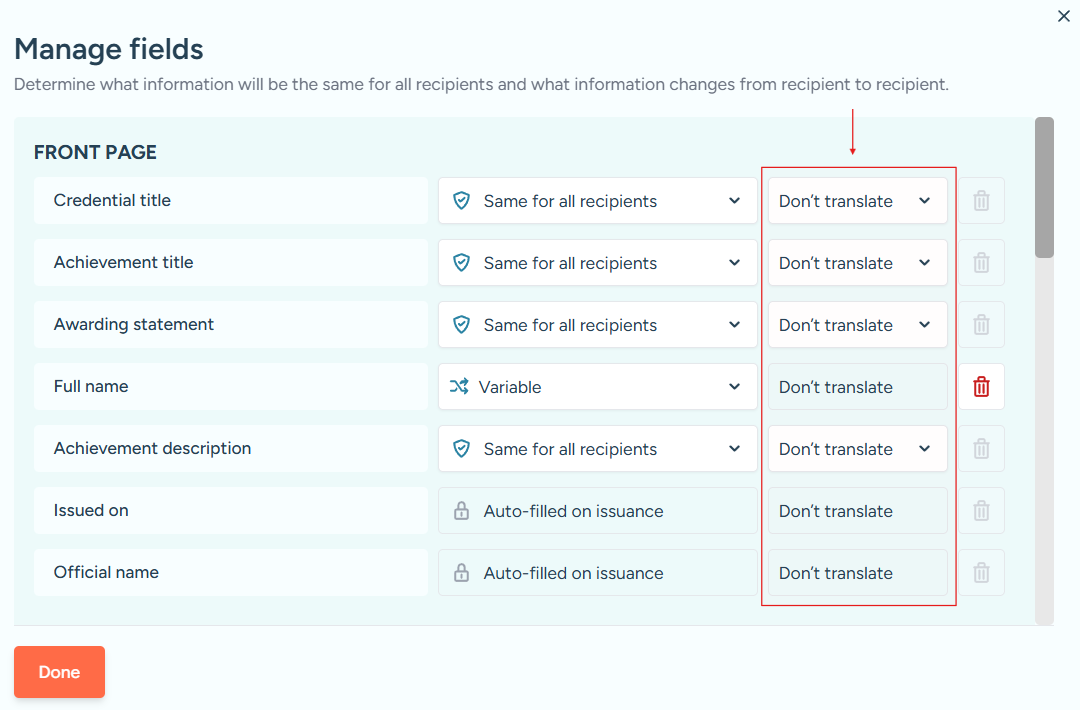This screenshot has height=710, width=1080.
Task: Delete the Full name field
Action: pos(981,387)
